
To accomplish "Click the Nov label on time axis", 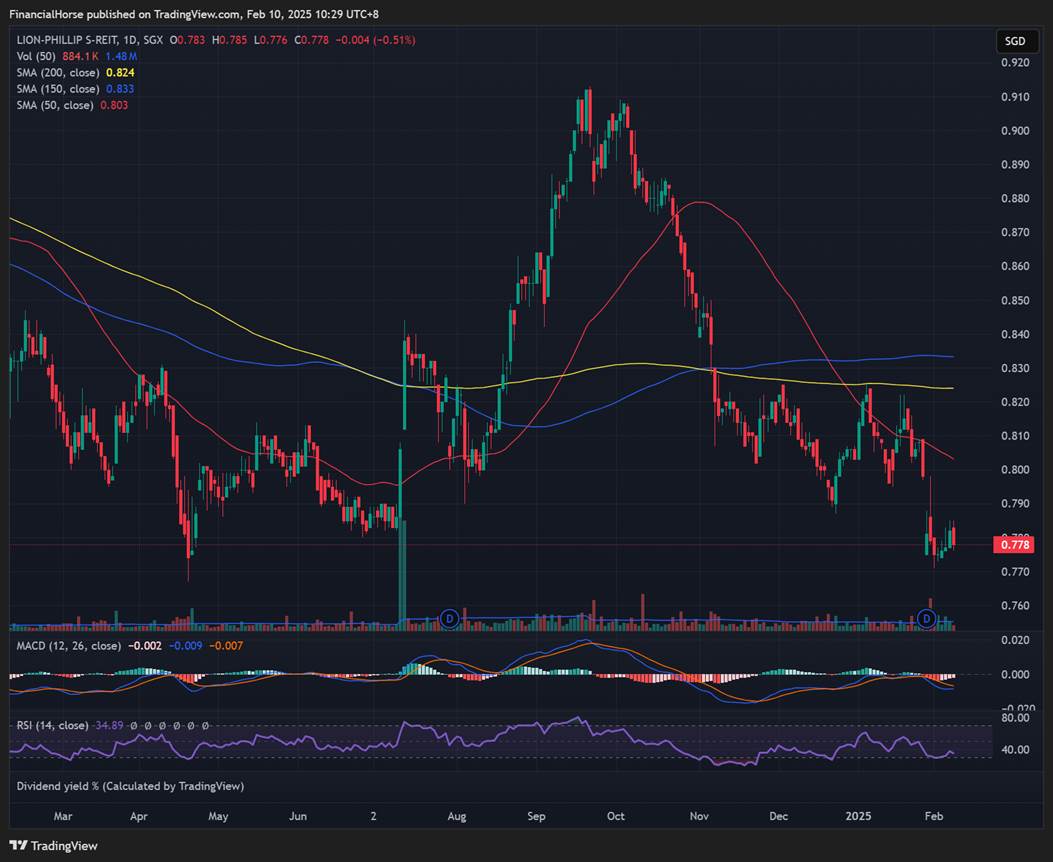I will pyautogui.click(x=699, y=816).
